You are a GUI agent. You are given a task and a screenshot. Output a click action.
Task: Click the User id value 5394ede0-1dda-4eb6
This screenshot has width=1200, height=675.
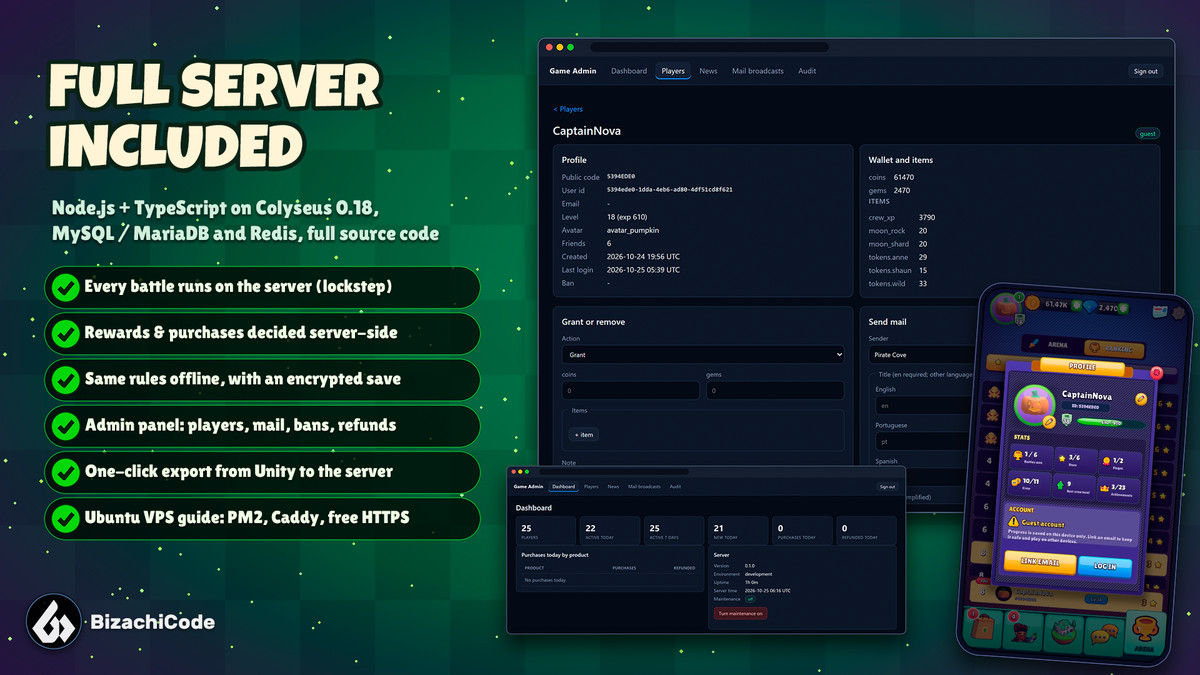[669, 189]
